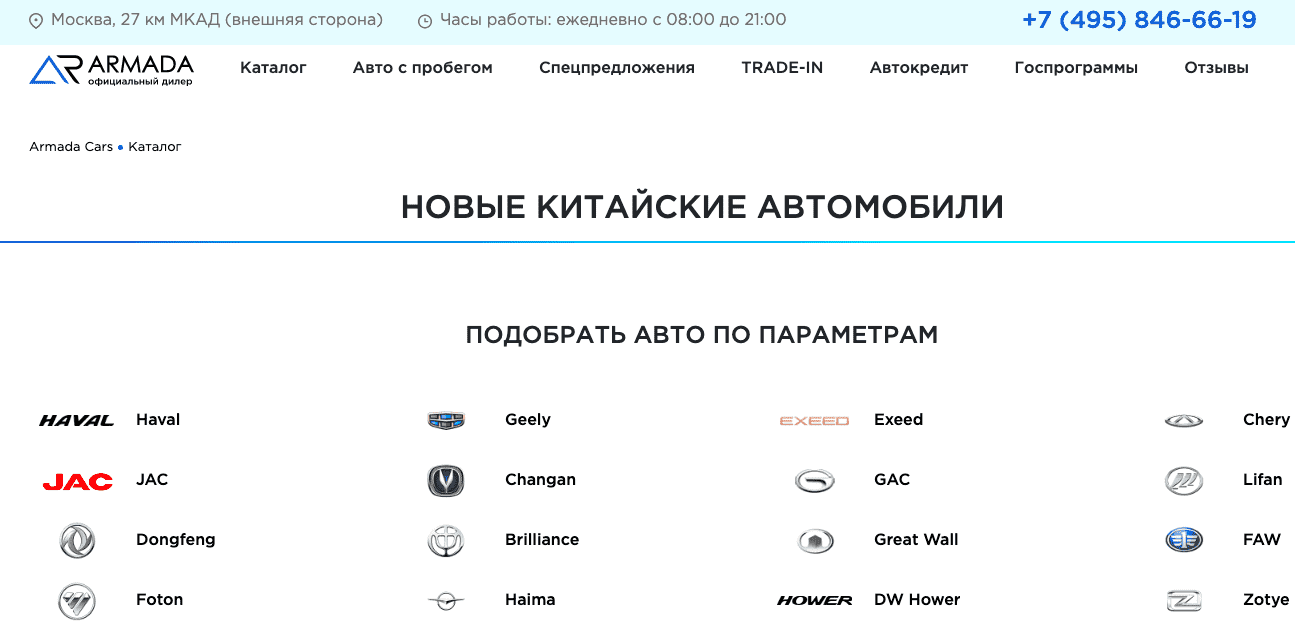Open the Каталог menu item
The height and width of the screenshot is (631, 1295).
tap(273, 68)
